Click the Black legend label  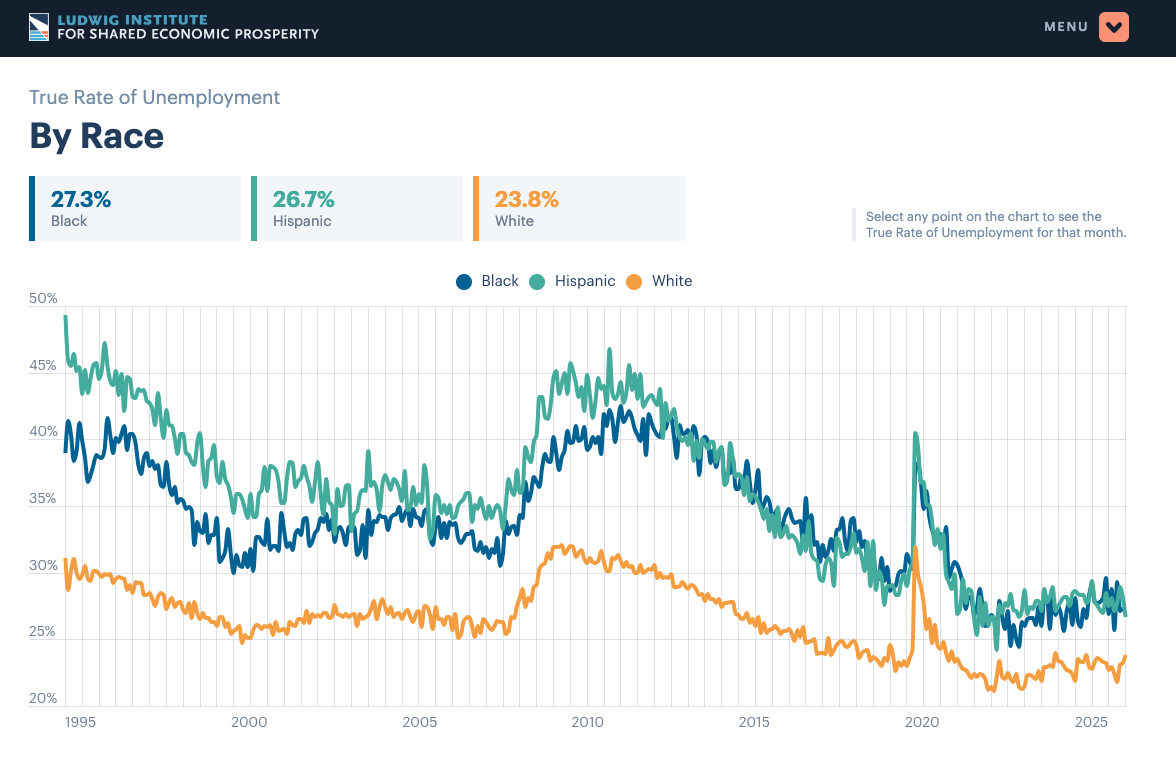pyautogui.click(x=500, y=281)
